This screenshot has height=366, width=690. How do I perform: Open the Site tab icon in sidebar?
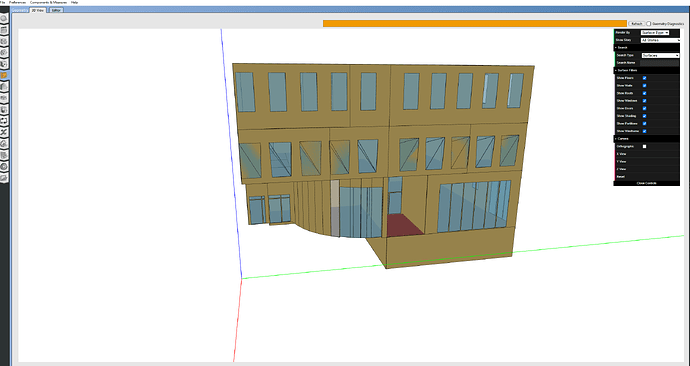4,18
